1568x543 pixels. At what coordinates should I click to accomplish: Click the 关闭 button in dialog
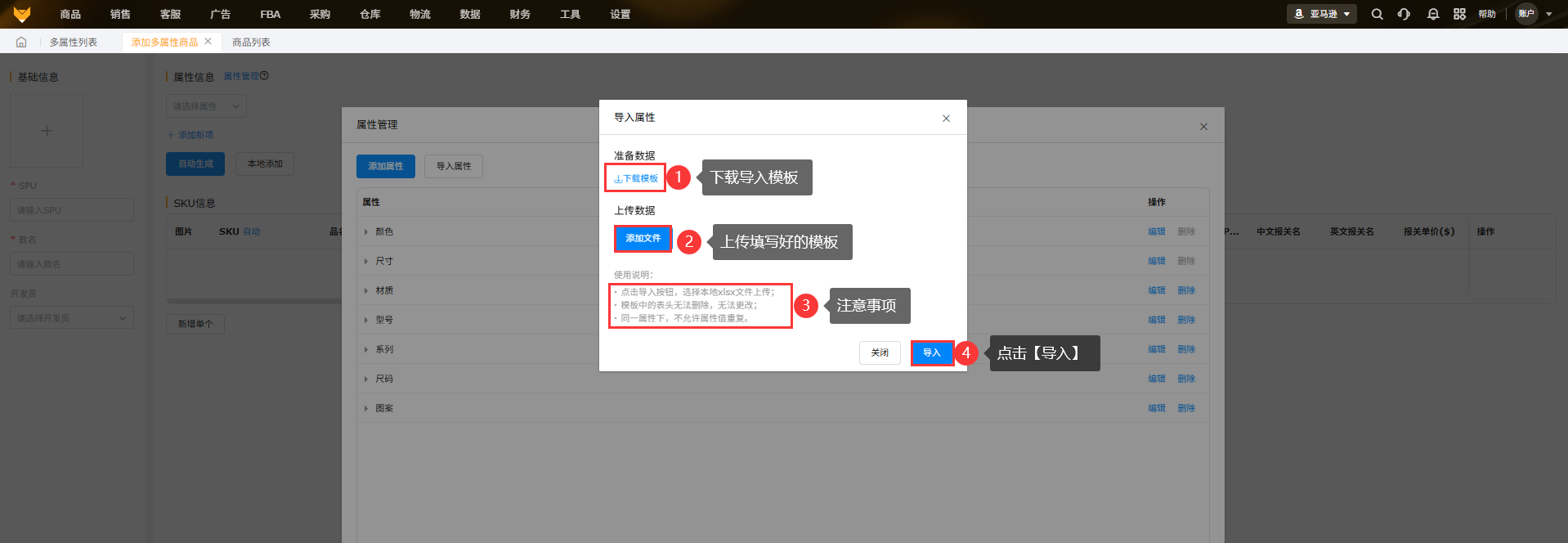pos(880,352)
